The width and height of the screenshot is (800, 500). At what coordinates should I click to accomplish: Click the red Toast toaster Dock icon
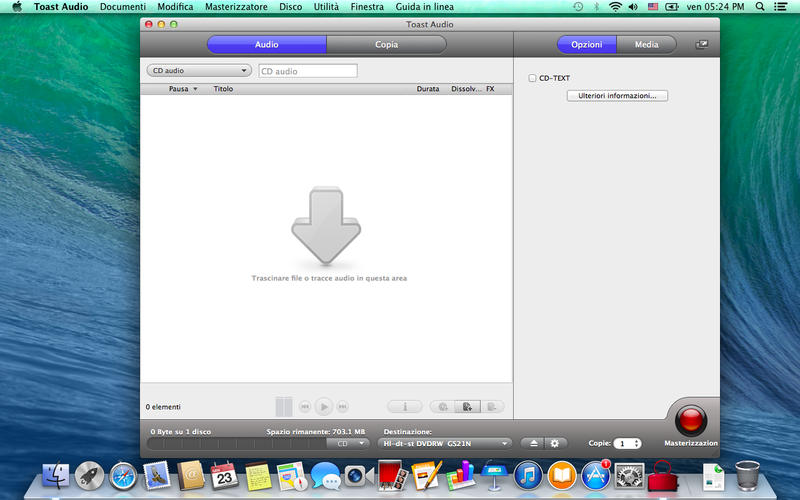(663, 476)
